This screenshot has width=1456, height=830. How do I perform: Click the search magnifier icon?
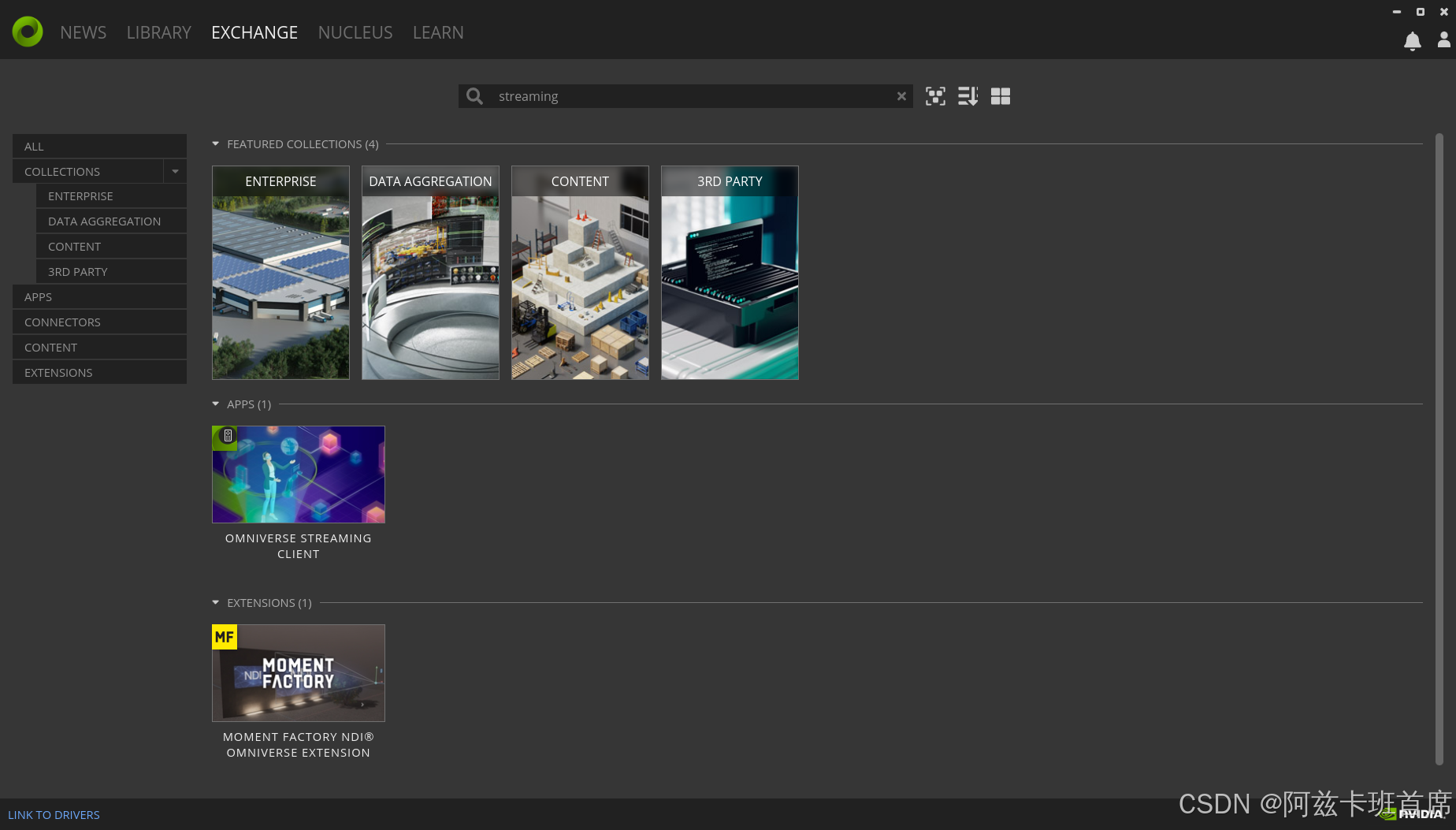(x=474, y=96)
